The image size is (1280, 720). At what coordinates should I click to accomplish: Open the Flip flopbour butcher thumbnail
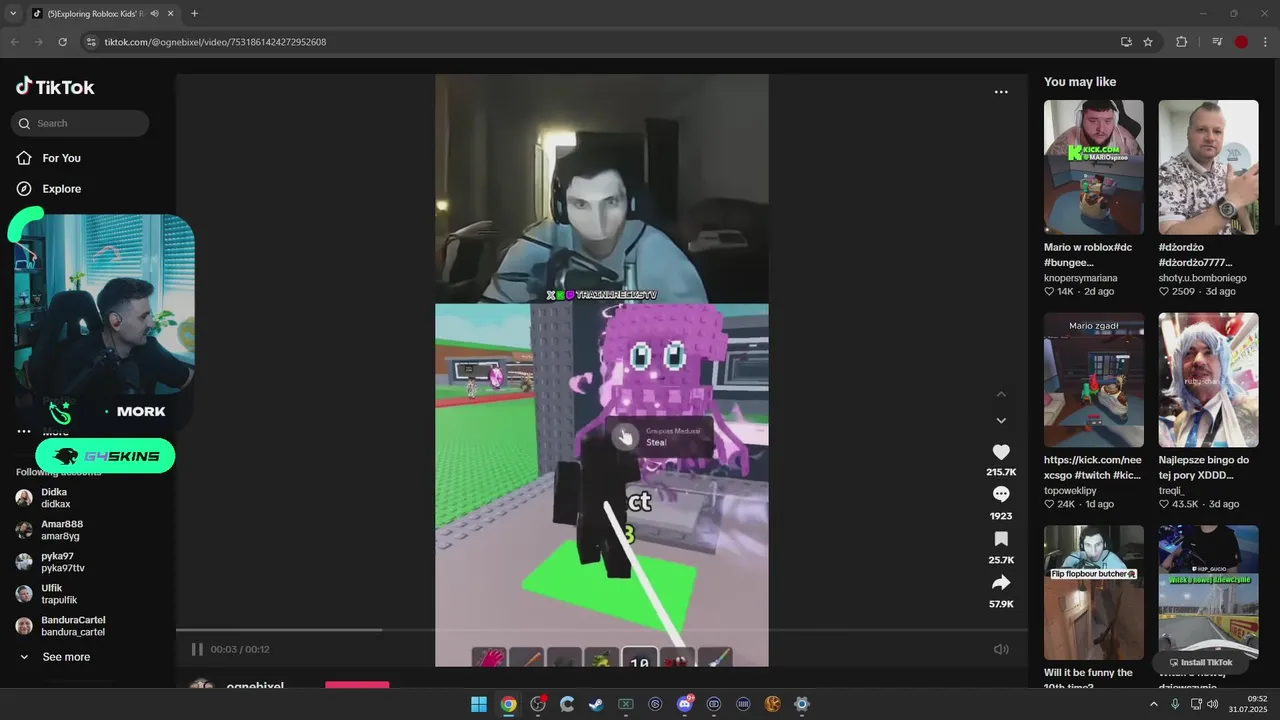pos(1094,592)
